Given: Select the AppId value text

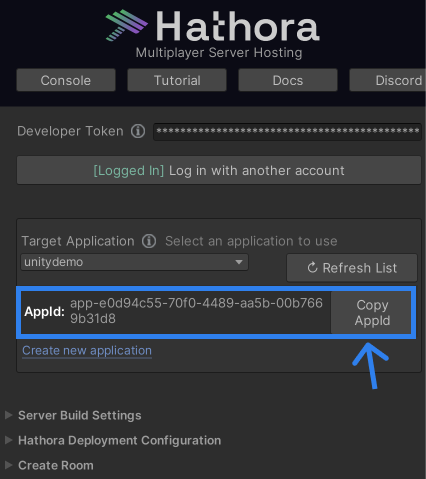Looking at the screenshot, I should (196, 311).
